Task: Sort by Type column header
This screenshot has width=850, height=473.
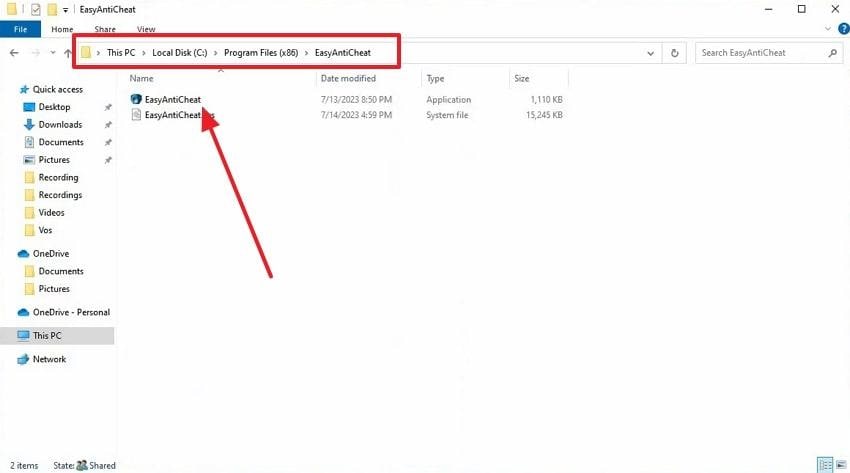Action: pyautogui.click(x=435, y=79)
